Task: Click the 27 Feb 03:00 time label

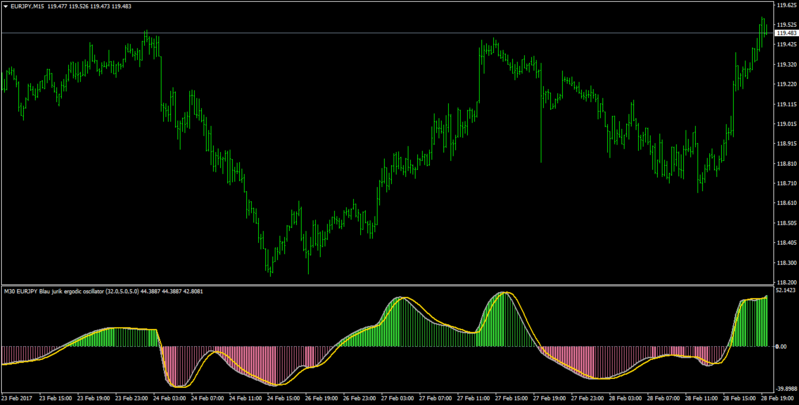Action: tap(398, 398)
